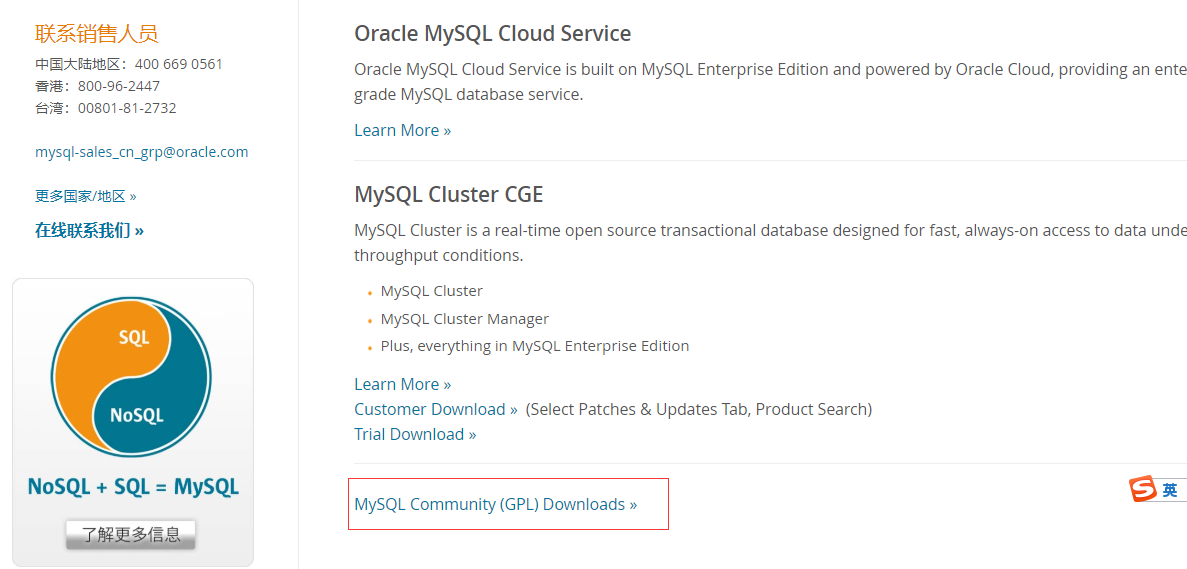Click the 联系销售人员 heading
Image resolution: width=1187 pixels, height=569 pixels.
coord(96,34)
